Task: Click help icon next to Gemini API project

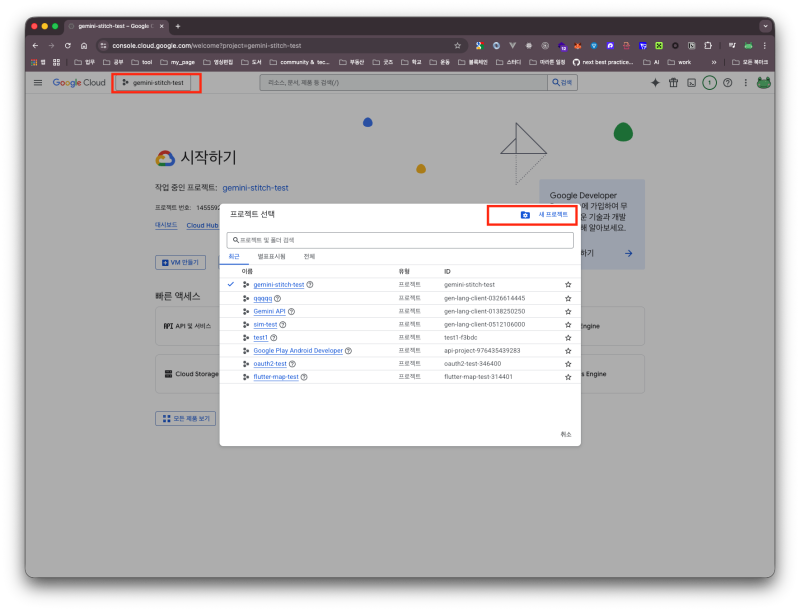Action: 292,311
